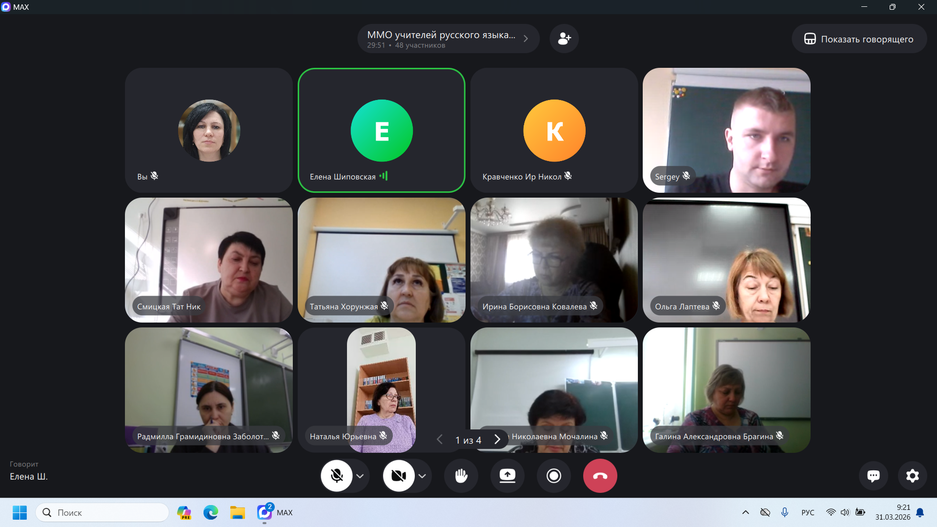937x527 pixels.
Task: Go to previous page of participants
Action: point(440,440)
